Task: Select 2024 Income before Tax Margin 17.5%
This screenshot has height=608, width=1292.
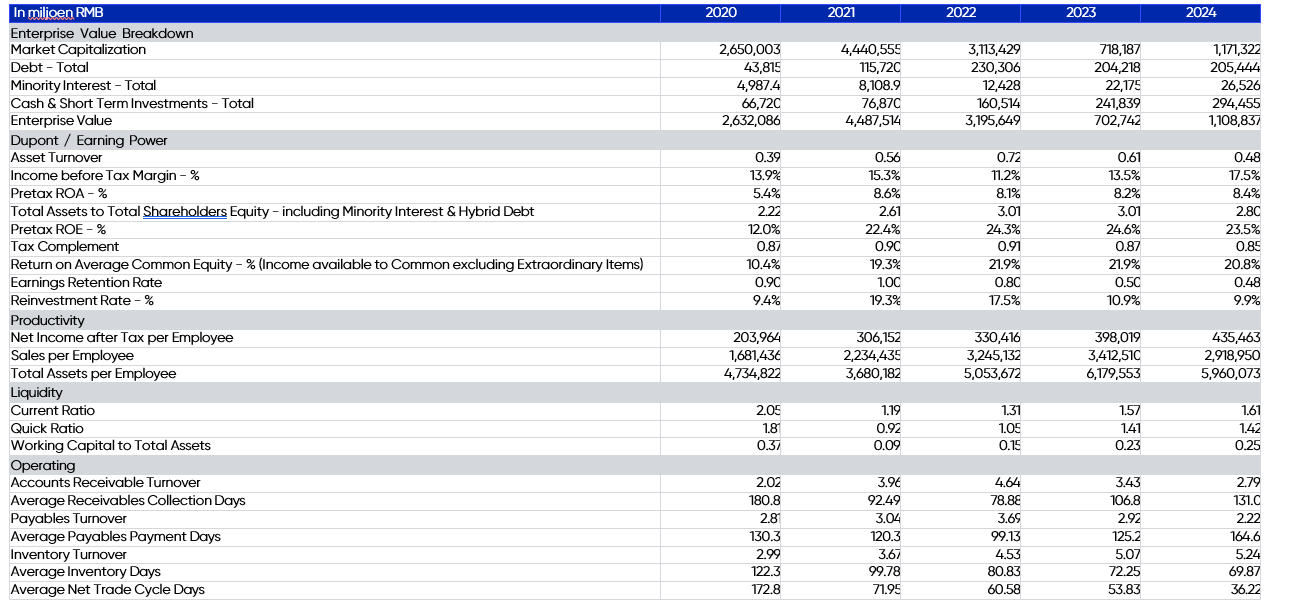Action: [1244, 176]
